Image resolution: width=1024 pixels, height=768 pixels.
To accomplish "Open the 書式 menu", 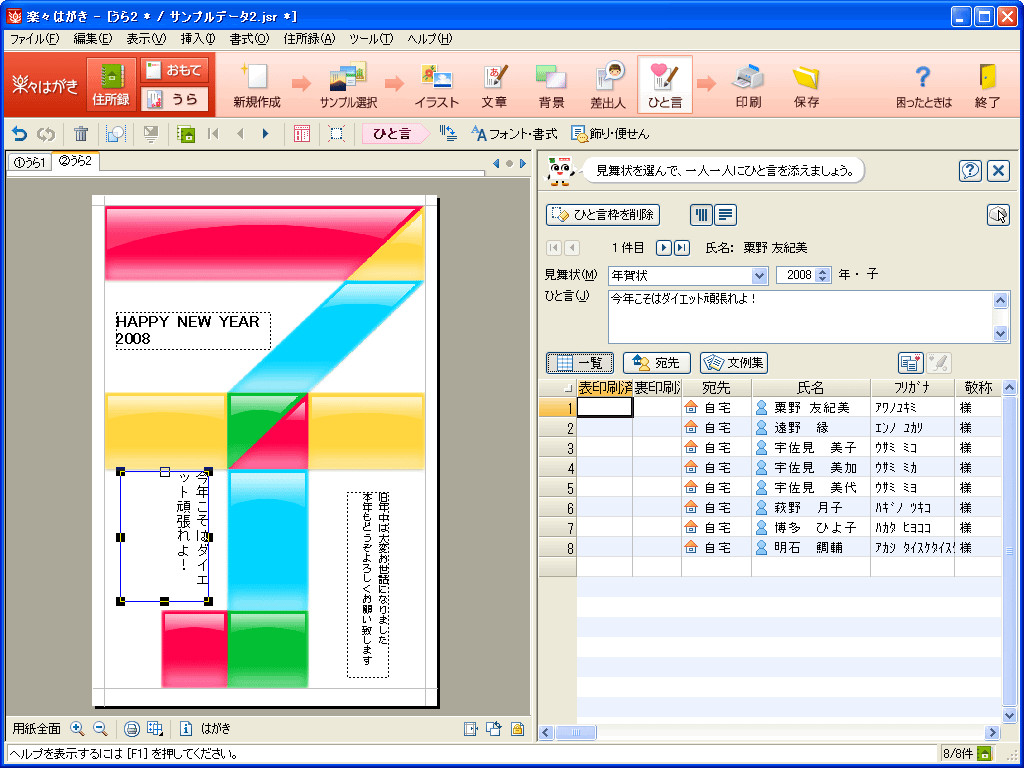I will (249, 39).
